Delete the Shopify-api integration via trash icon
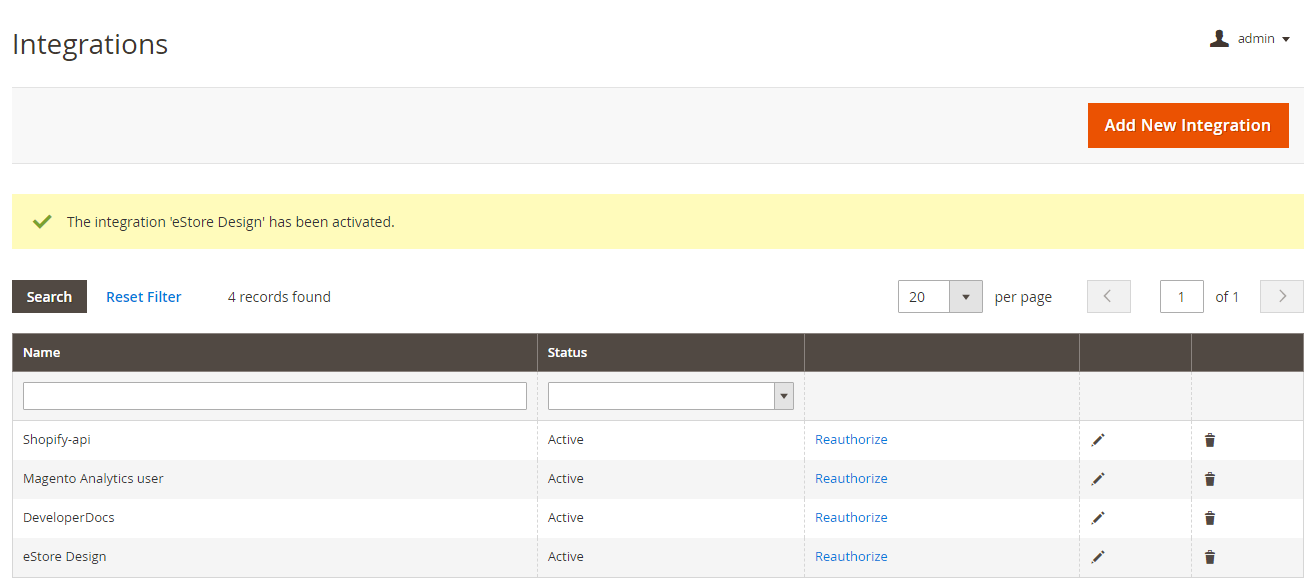 [1210, 439]
